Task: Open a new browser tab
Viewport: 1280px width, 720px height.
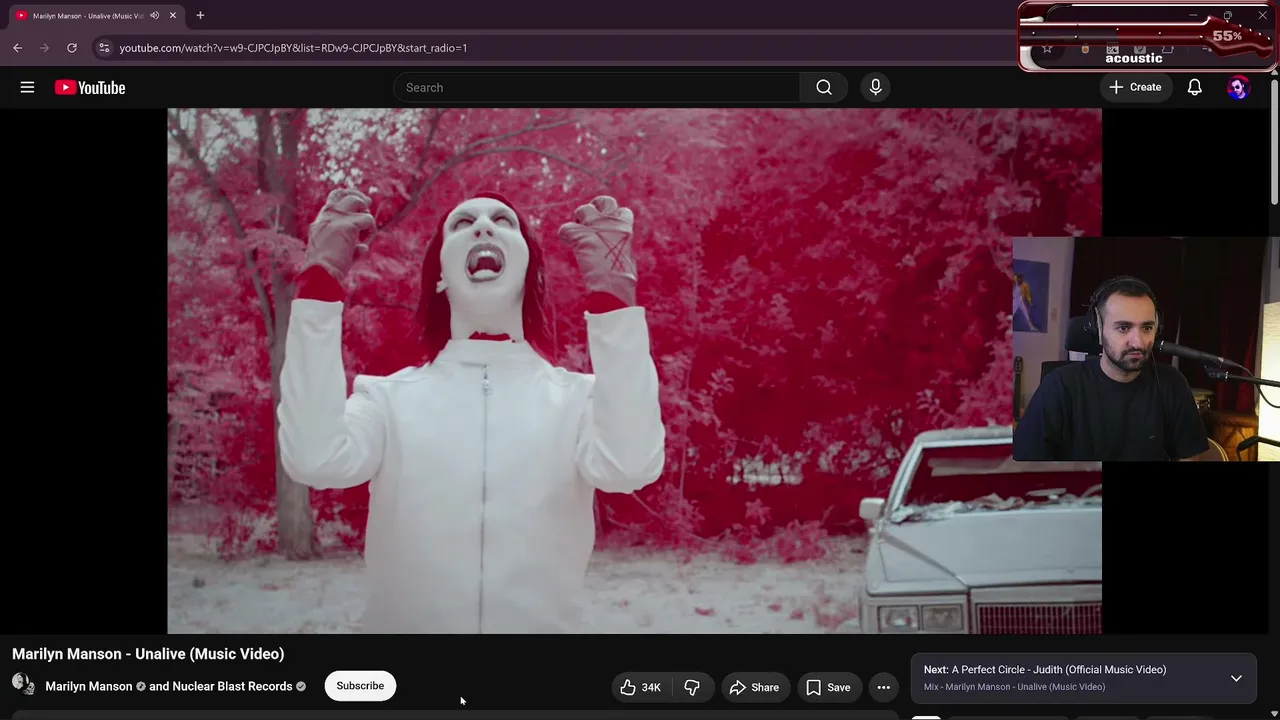Action: [x=200, y=15]
